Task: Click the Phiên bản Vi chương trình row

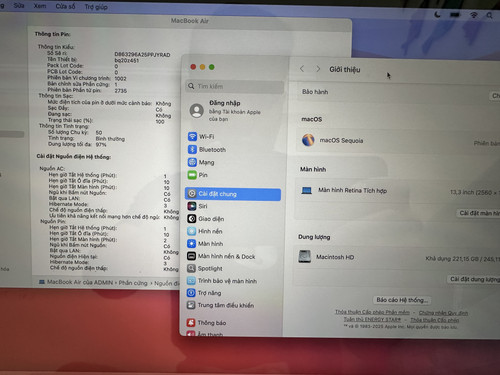Action: coord(87,78)
